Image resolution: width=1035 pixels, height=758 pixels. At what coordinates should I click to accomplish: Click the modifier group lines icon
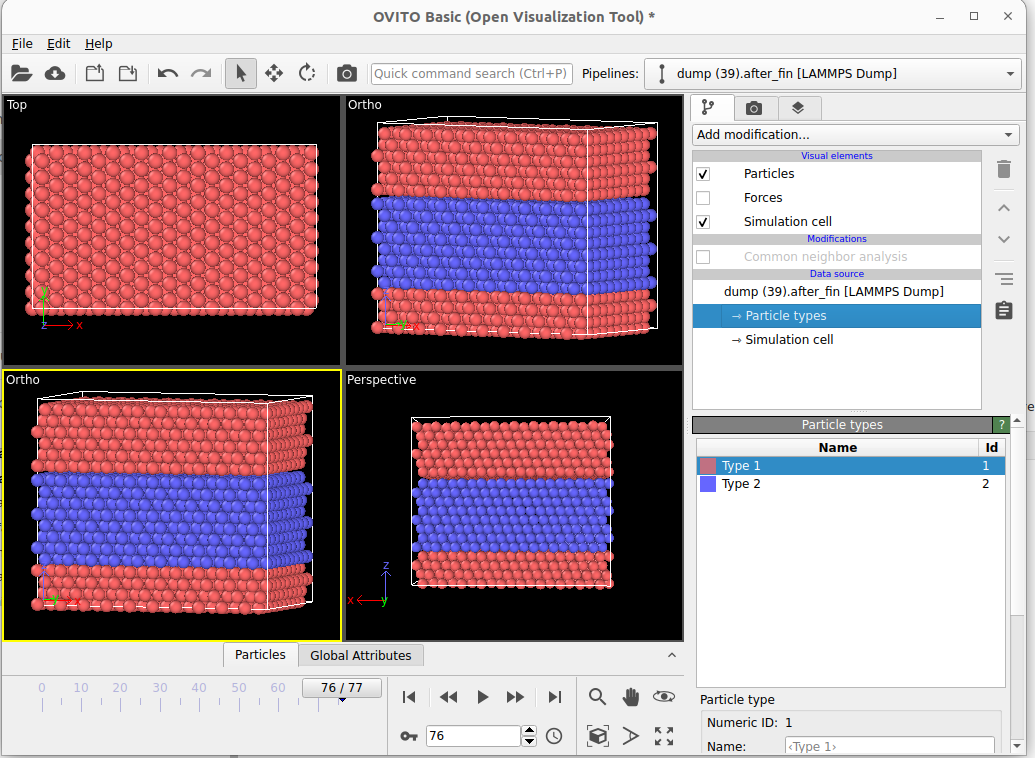1004,279
